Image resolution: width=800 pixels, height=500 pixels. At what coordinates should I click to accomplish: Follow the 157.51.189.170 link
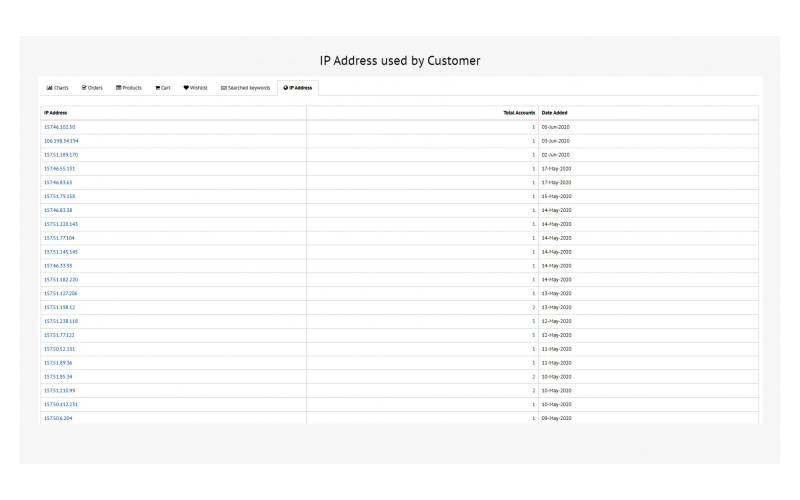click(x=61, y=155)
